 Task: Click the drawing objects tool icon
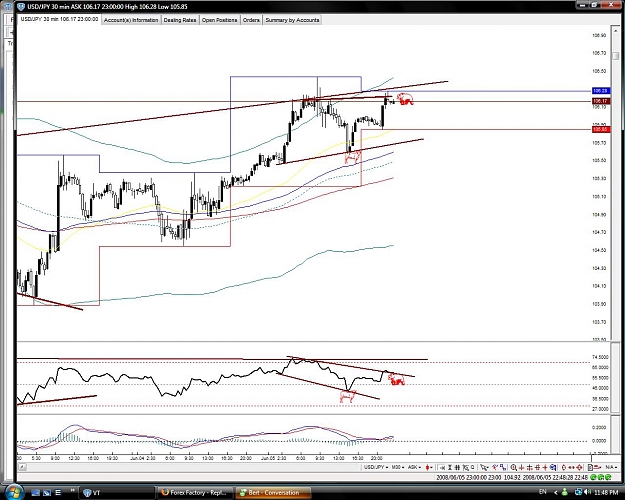coord(495,467)
